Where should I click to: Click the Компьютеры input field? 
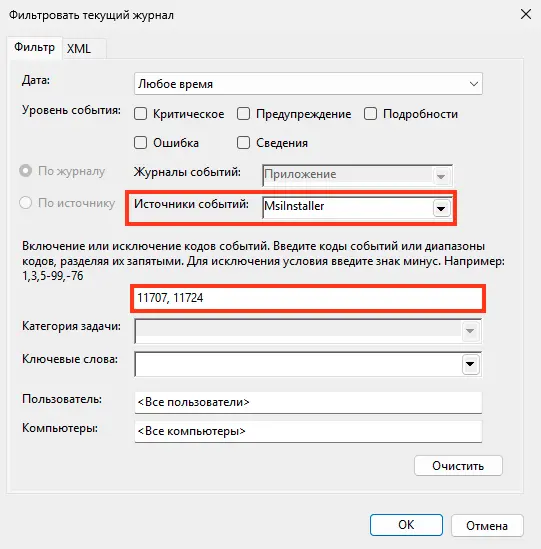pyautogui.click(x=308, y=431)
